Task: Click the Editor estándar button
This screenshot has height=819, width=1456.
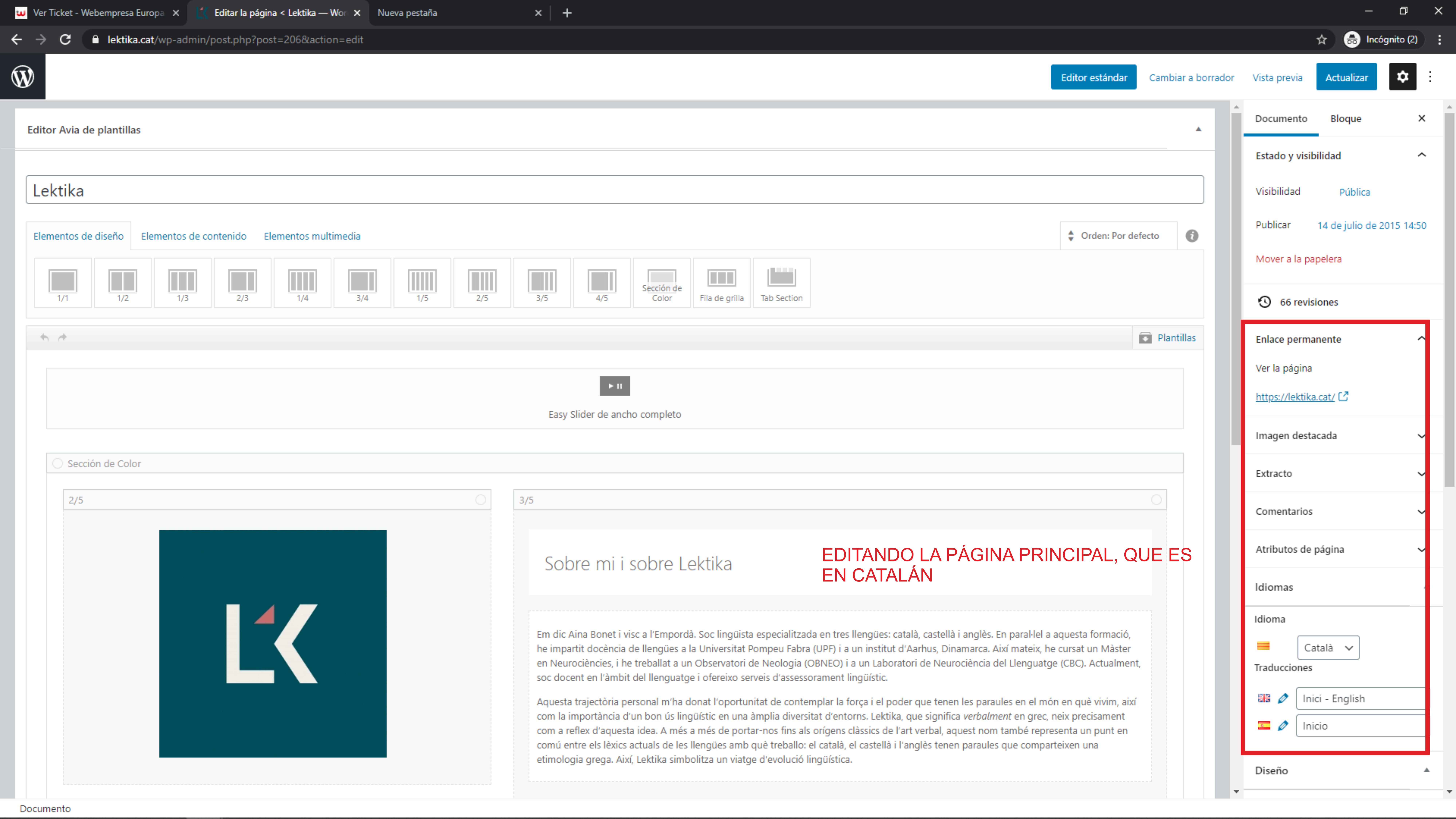Action: click(x=1094, y=77)
